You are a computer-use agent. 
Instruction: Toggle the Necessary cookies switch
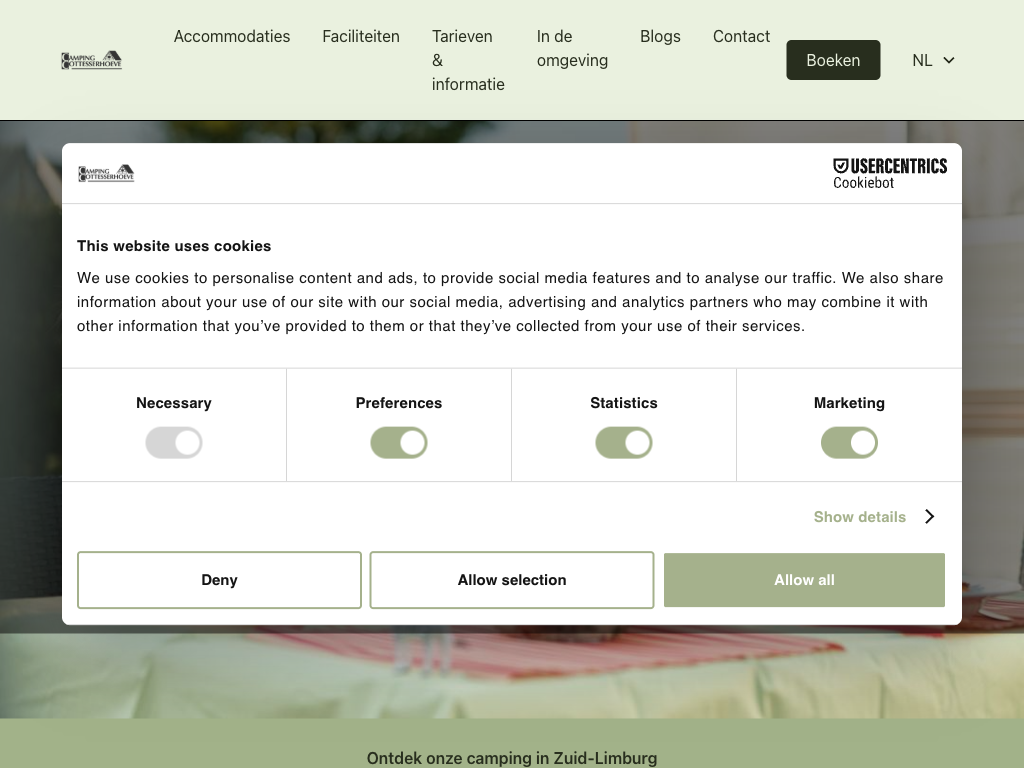(x=174, y=443)
